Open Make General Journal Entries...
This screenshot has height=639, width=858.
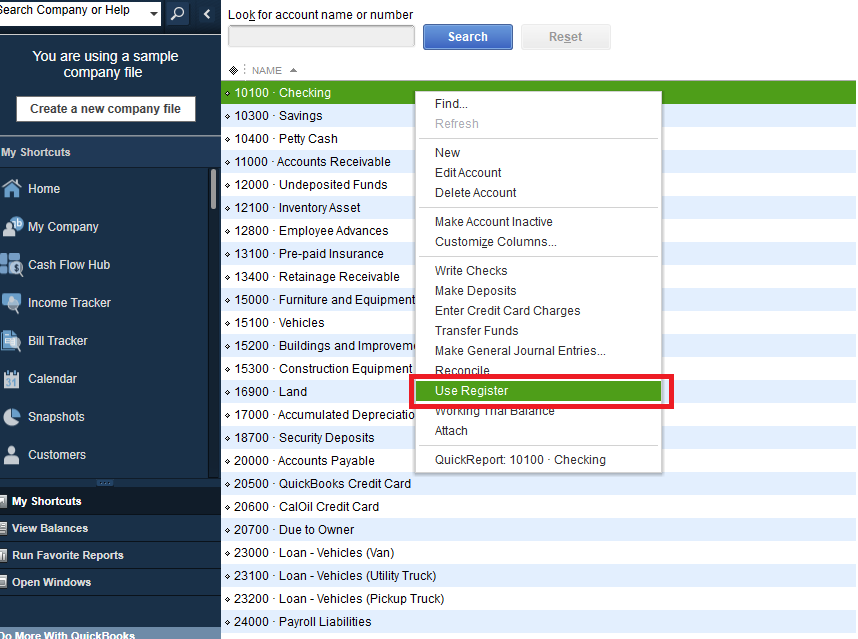click(538, 351)
